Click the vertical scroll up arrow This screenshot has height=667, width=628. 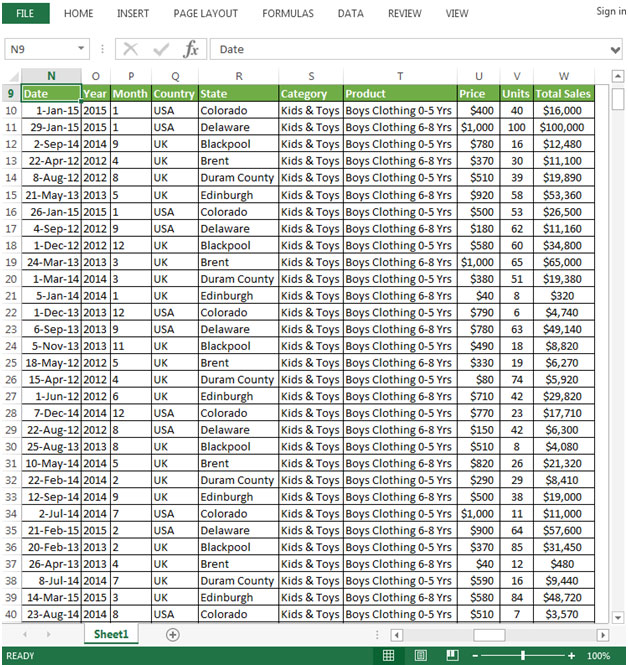point(617,76)
